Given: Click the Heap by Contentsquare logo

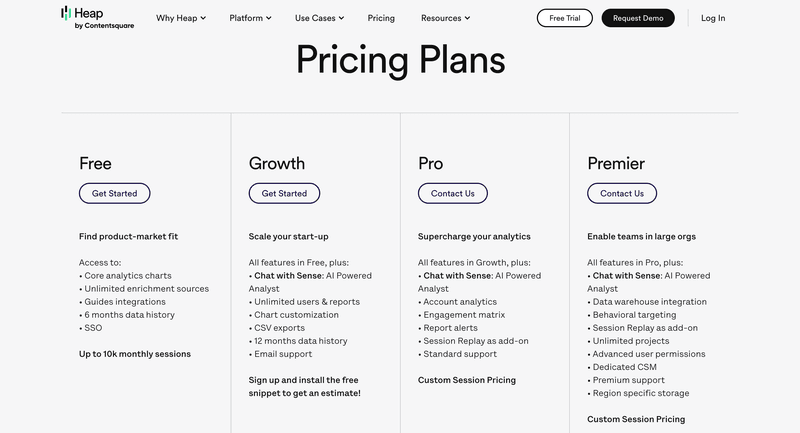Looking at the screenshot, I should click(96, 17).
